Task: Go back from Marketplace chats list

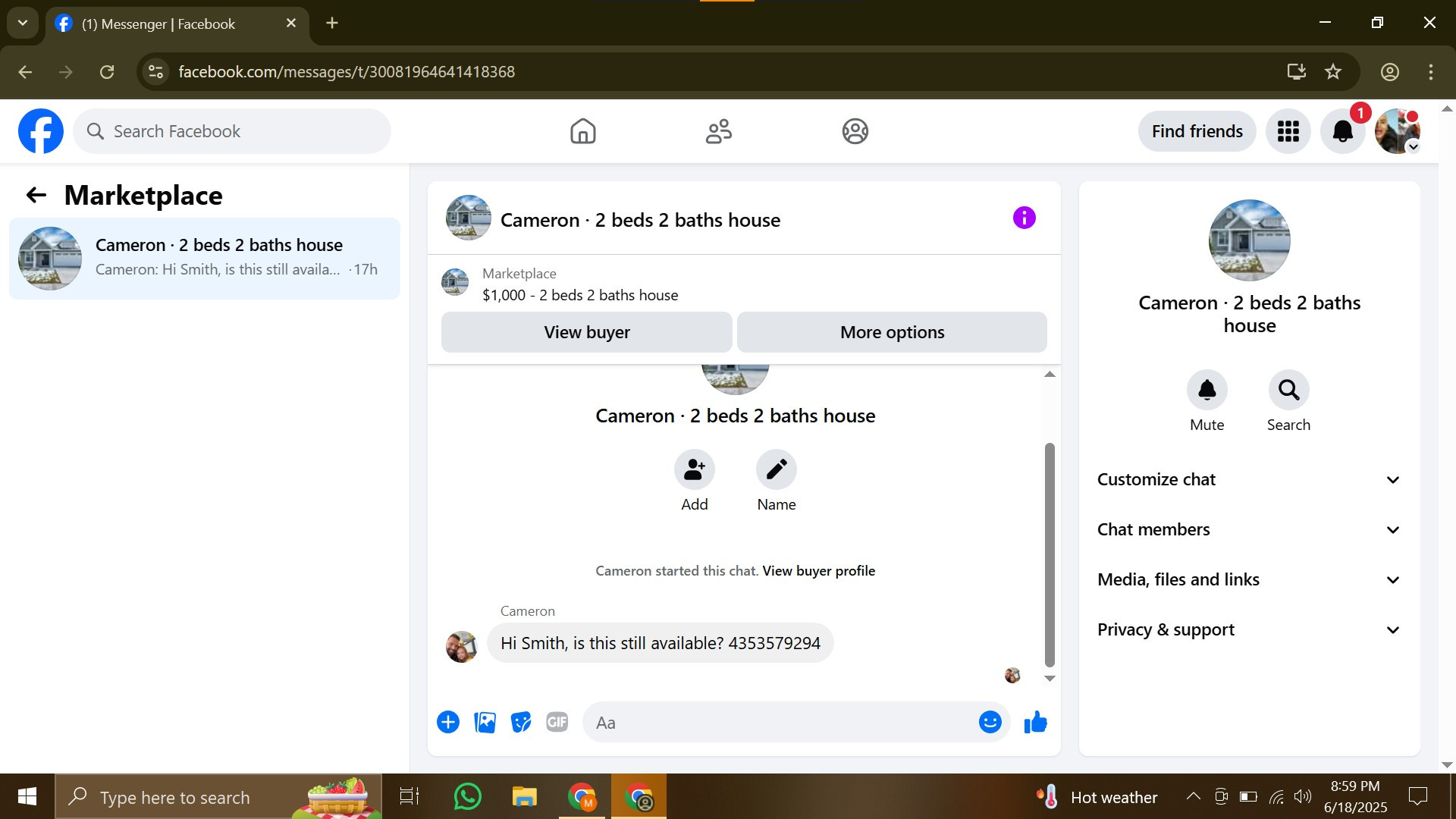Action: point(36,196)
